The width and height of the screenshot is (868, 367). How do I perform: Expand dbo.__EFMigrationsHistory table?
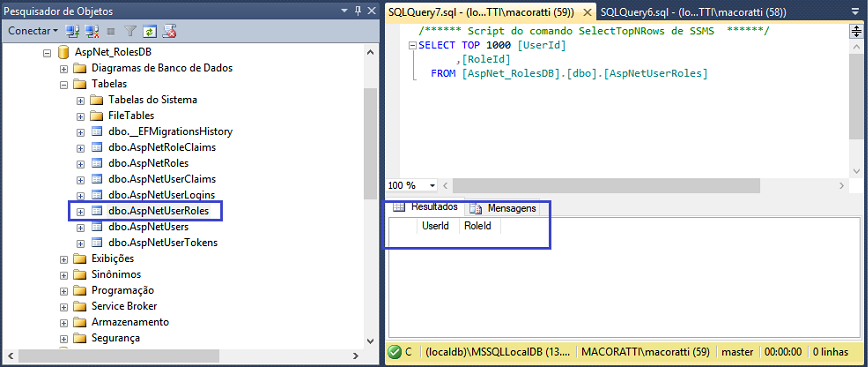81,132
